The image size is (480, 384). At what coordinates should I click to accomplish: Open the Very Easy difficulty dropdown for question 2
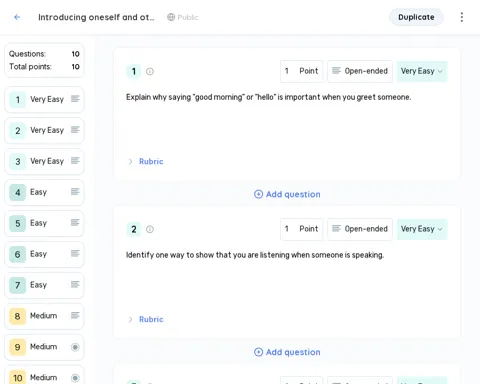(x=422, y=229)
